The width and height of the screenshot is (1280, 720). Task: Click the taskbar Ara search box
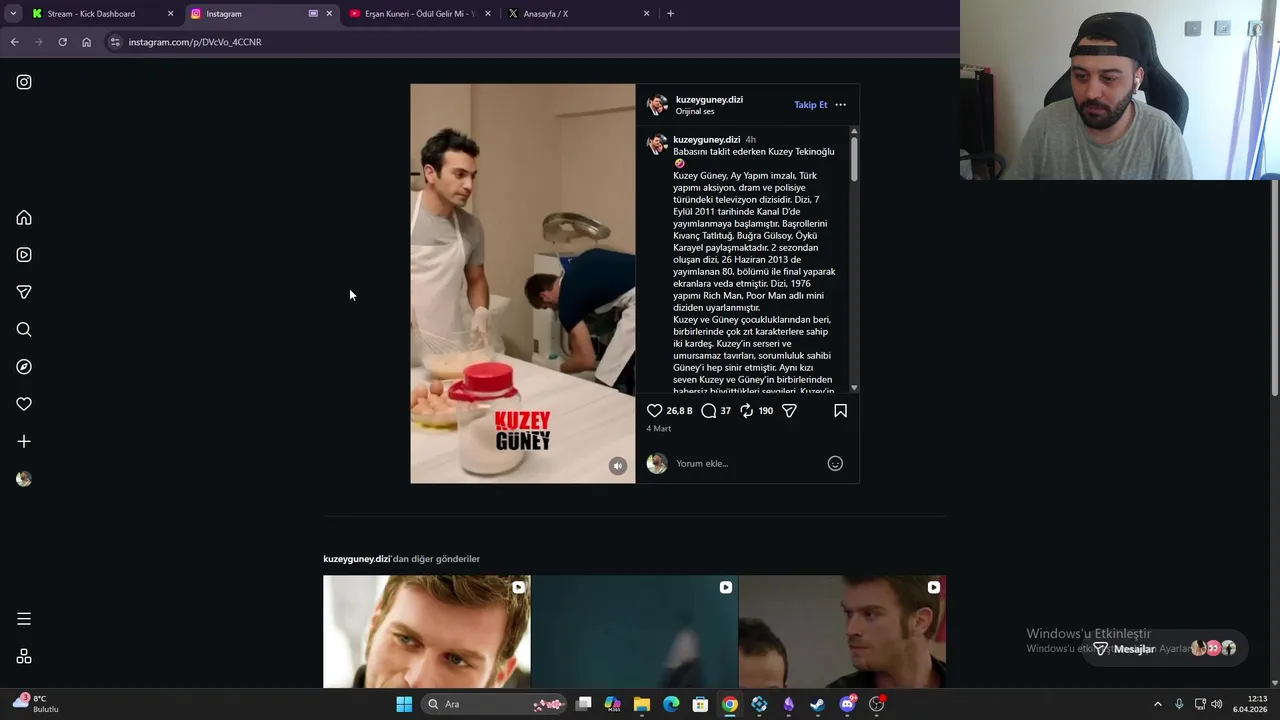click(493, 704)
